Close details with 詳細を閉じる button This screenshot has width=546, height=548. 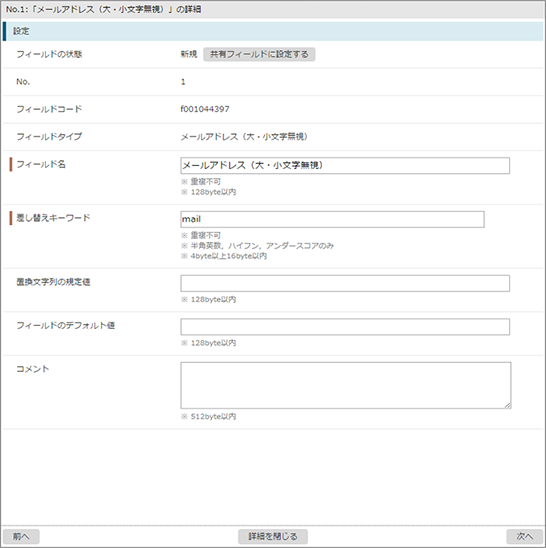[273, 536]
